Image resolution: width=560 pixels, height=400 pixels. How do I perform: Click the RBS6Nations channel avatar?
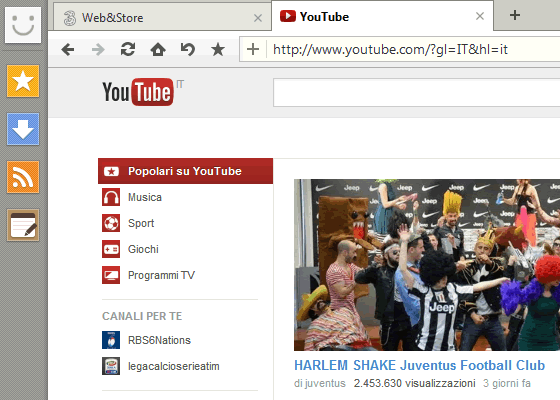111,340
